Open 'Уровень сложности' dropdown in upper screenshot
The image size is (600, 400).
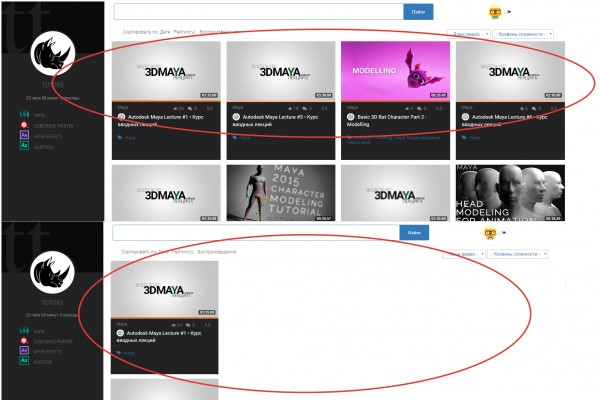(x=523, y=34)
